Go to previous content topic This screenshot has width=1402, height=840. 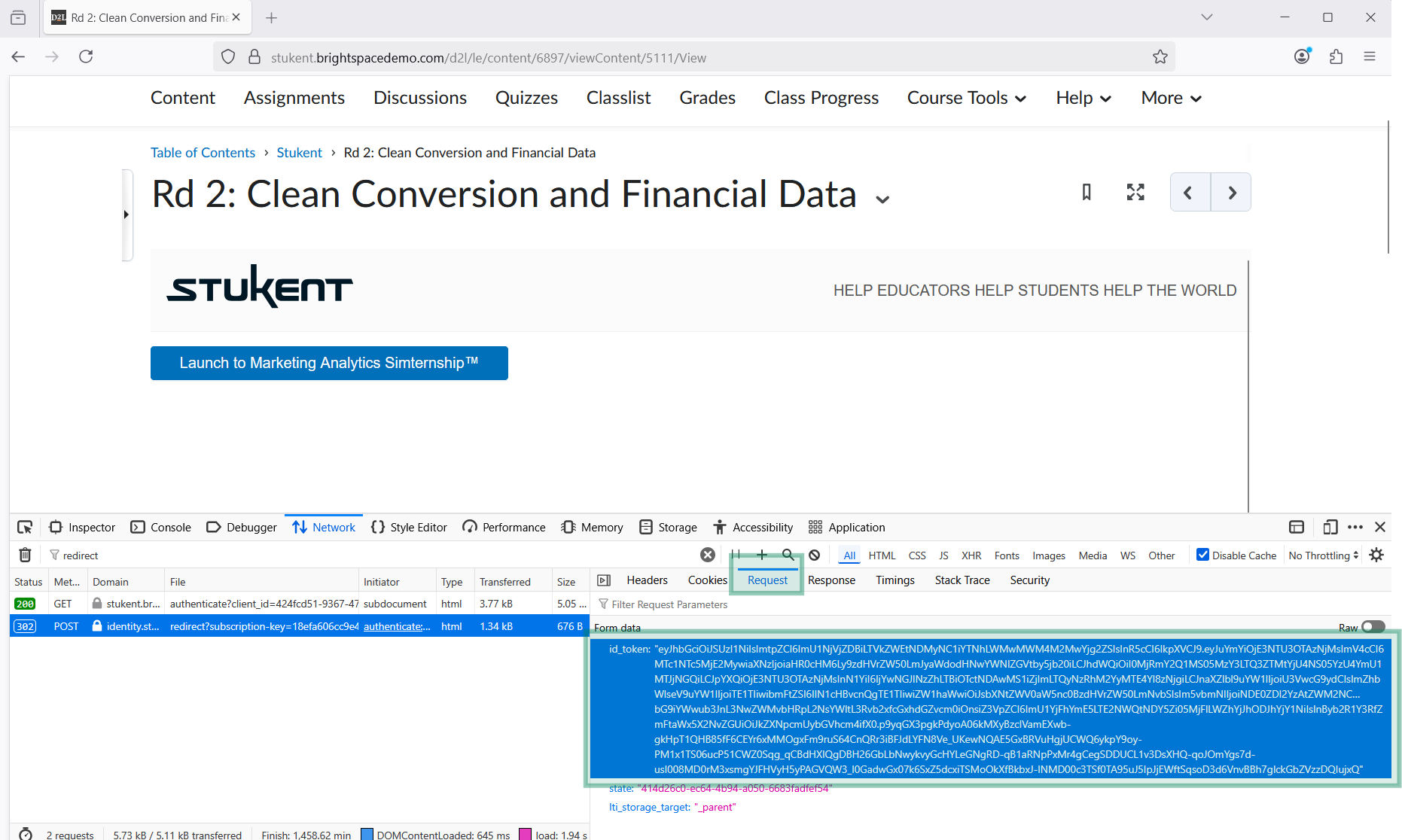[1190, 192]
